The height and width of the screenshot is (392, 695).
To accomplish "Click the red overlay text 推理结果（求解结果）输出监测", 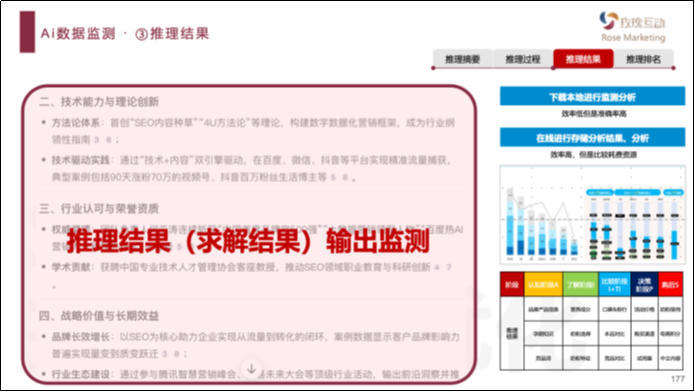I will coord(248,242).
